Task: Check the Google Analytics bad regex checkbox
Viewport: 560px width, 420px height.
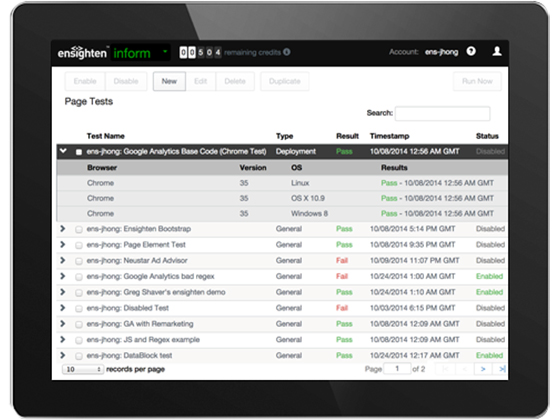Action: click(79, 277)
